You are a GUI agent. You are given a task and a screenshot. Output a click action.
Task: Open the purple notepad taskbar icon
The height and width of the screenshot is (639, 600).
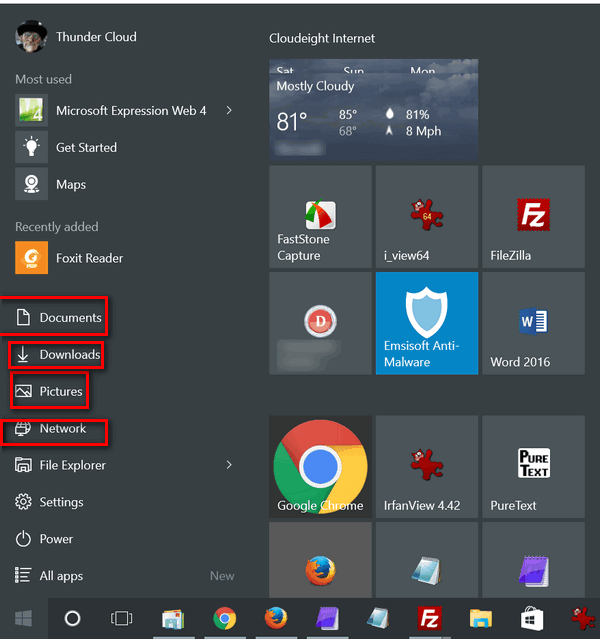click(327, 618)
